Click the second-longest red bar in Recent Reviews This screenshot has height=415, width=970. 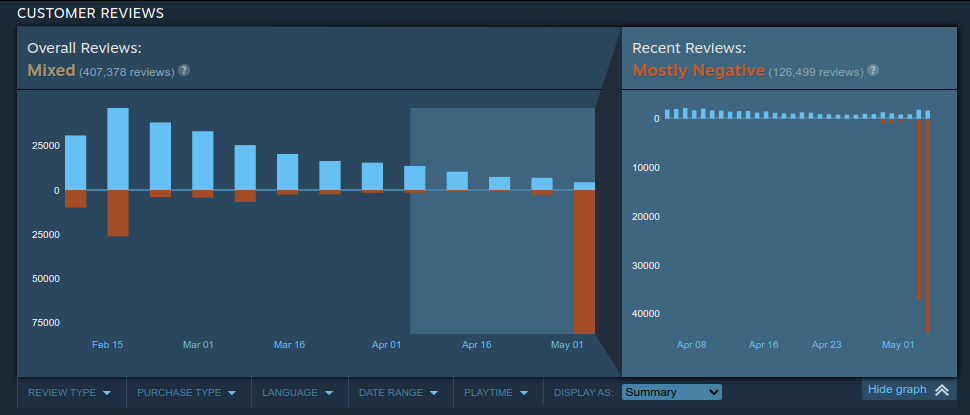[919, 208]
